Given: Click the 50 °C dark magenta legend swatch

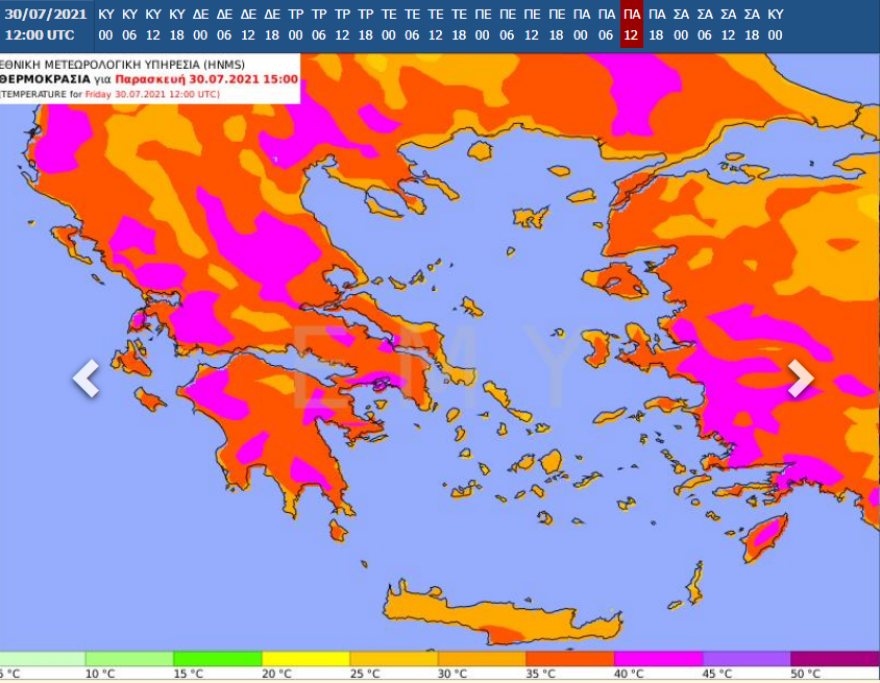Looking at the screenshot, I should [834, 659].
